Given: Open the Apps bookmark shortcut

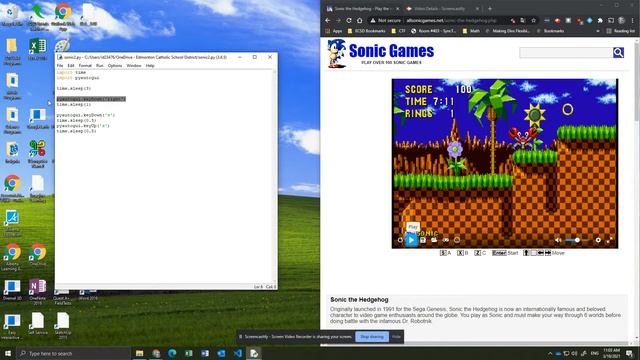Looking at the screenshot, I should click(x=333, y=31).
